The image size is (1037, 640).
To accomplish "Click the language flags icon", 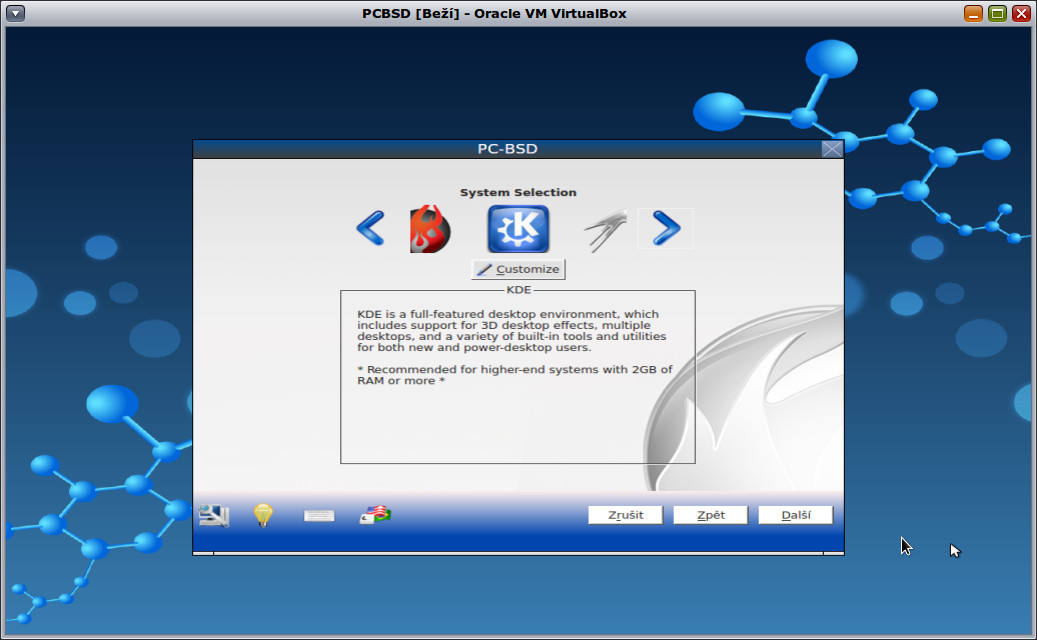I will coord(374,514).
